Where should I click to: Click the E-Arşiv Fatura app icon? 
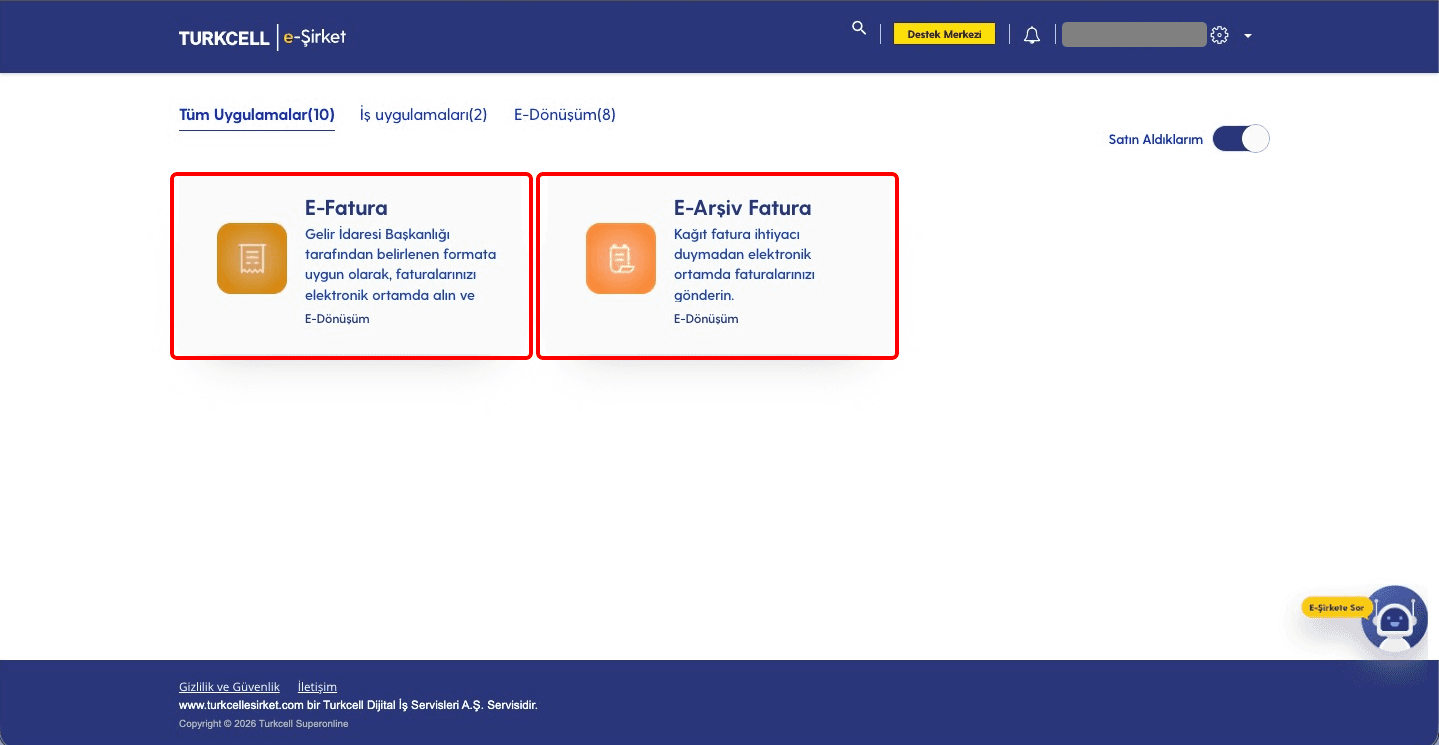pos(621,259)
